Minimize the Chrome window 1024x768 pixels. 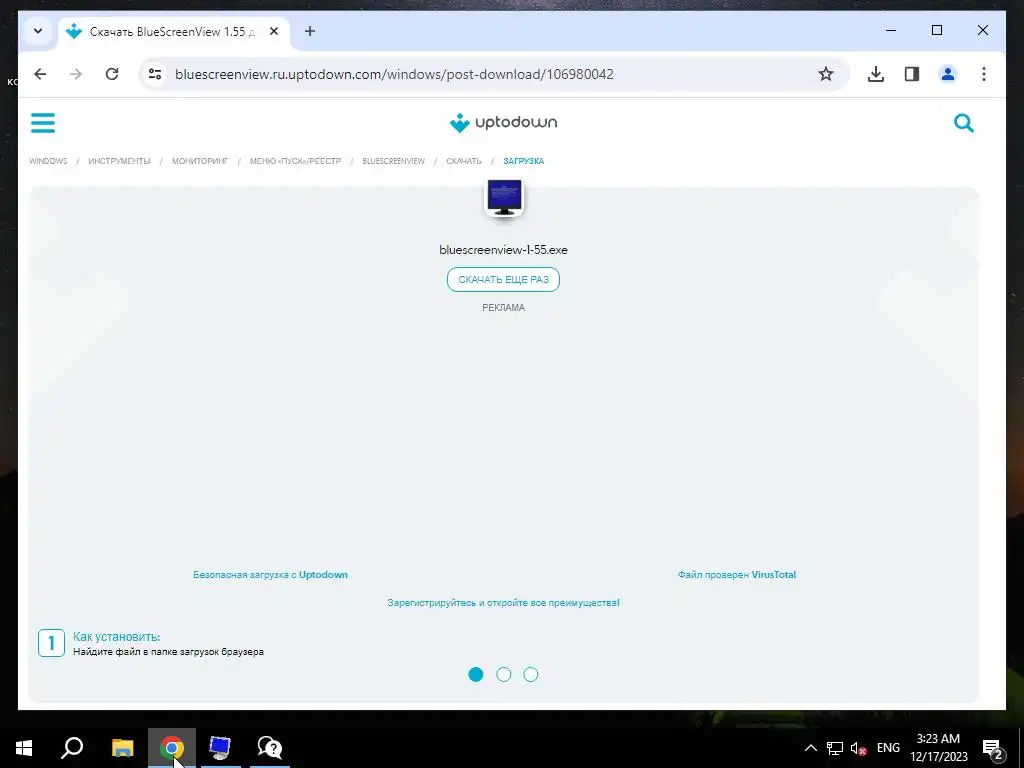[x=891, y=30]
